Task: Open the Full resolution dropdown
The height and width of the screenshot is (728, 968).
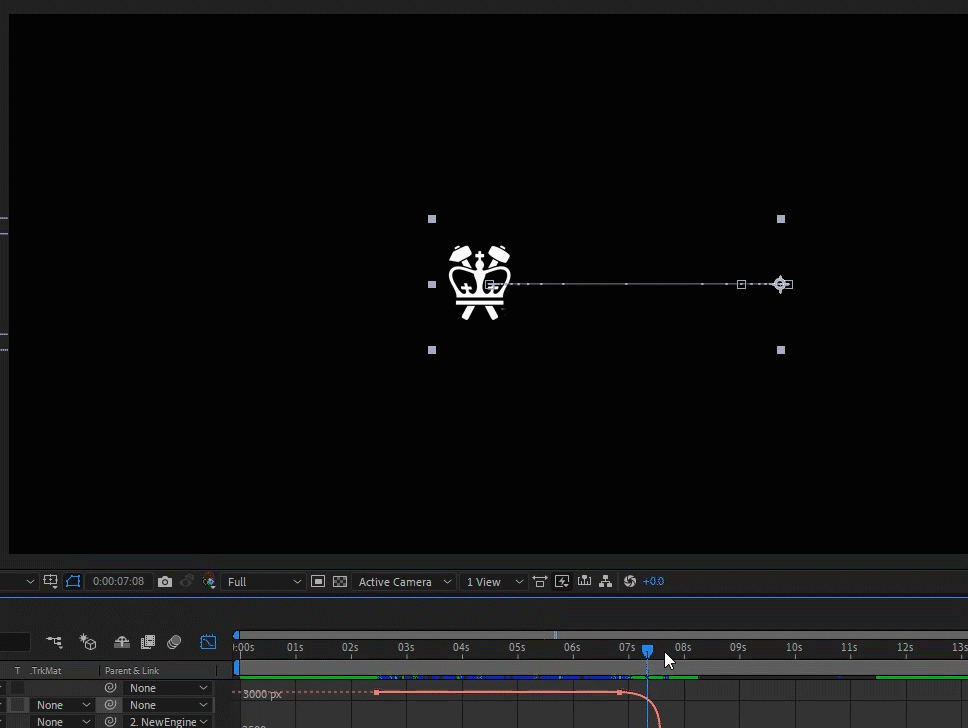Action: (x=264, y=582)
